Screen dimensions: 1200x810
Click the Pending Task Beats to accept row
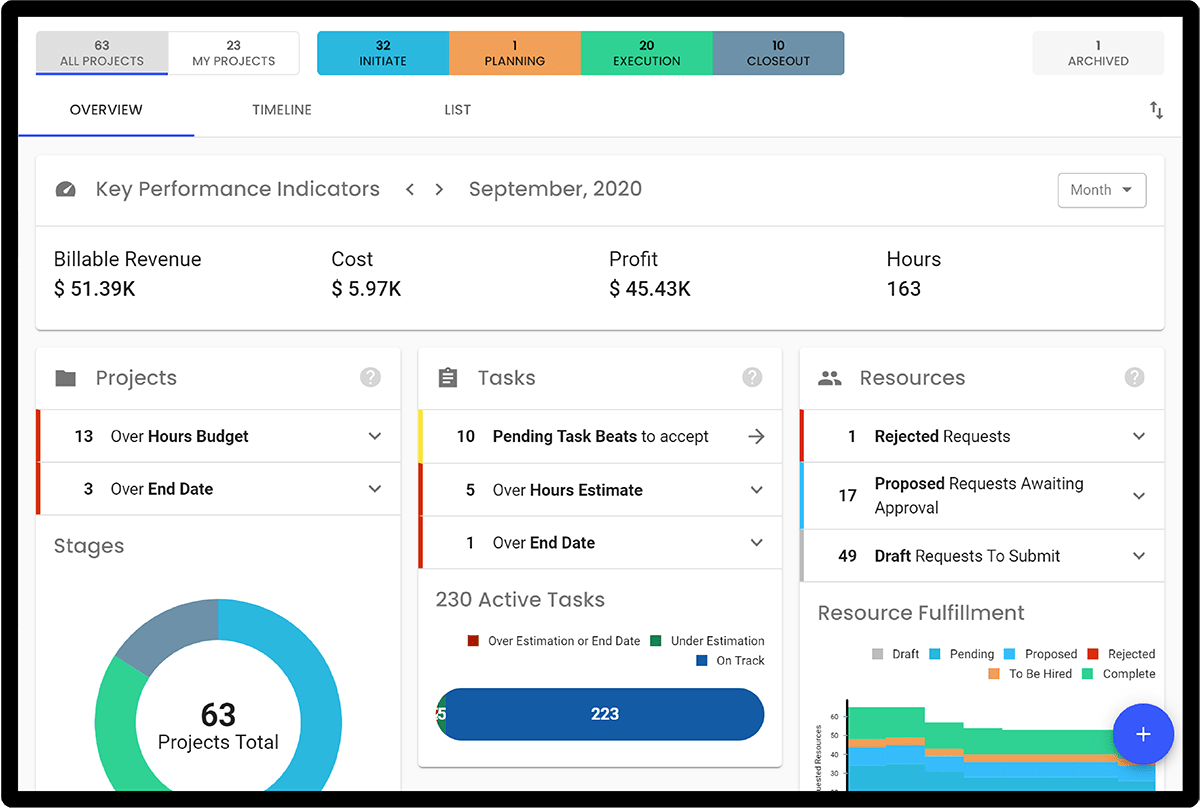coord(601,436)
